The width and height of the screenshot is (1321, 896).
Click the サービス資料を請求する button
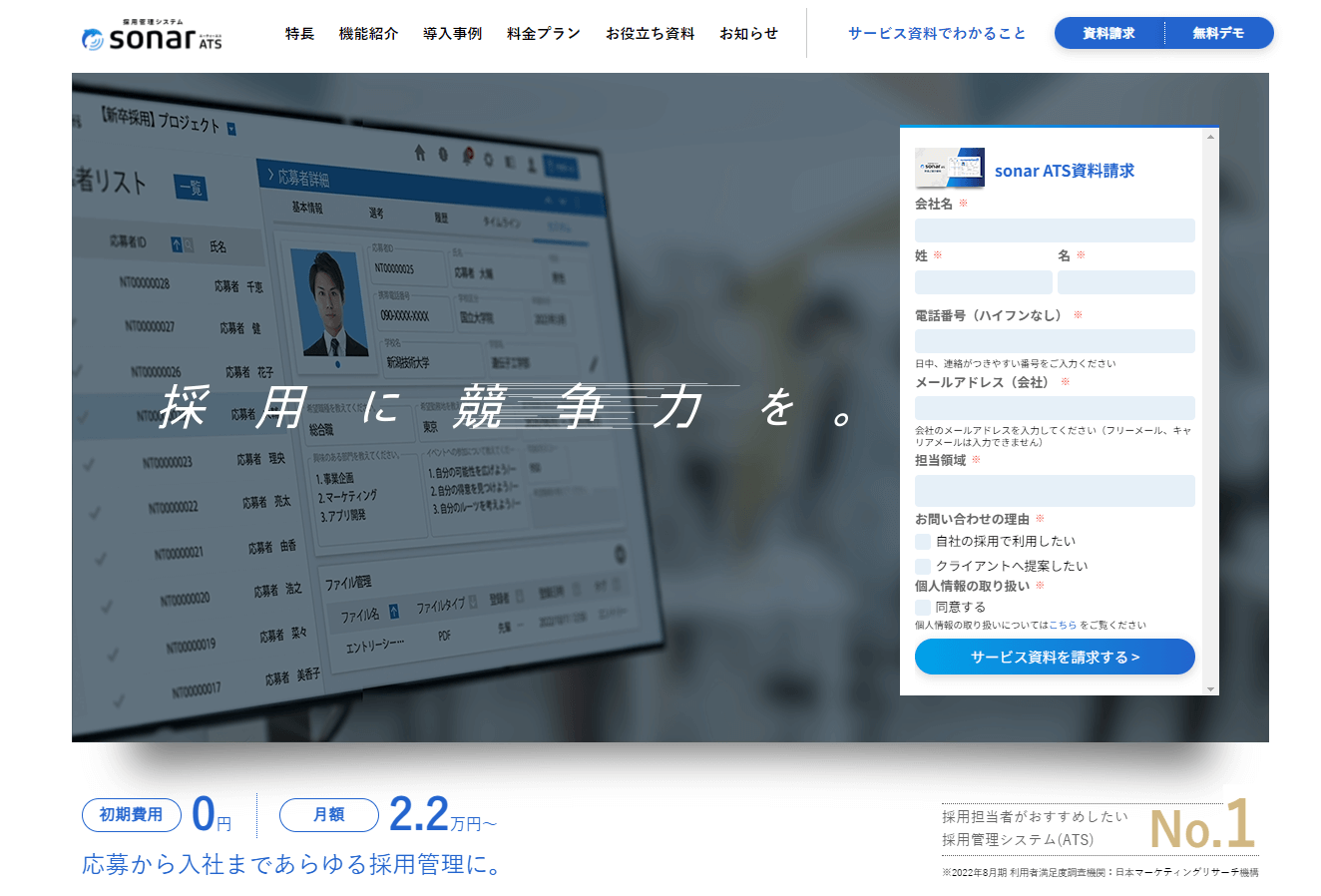[x=1055, y=657]
